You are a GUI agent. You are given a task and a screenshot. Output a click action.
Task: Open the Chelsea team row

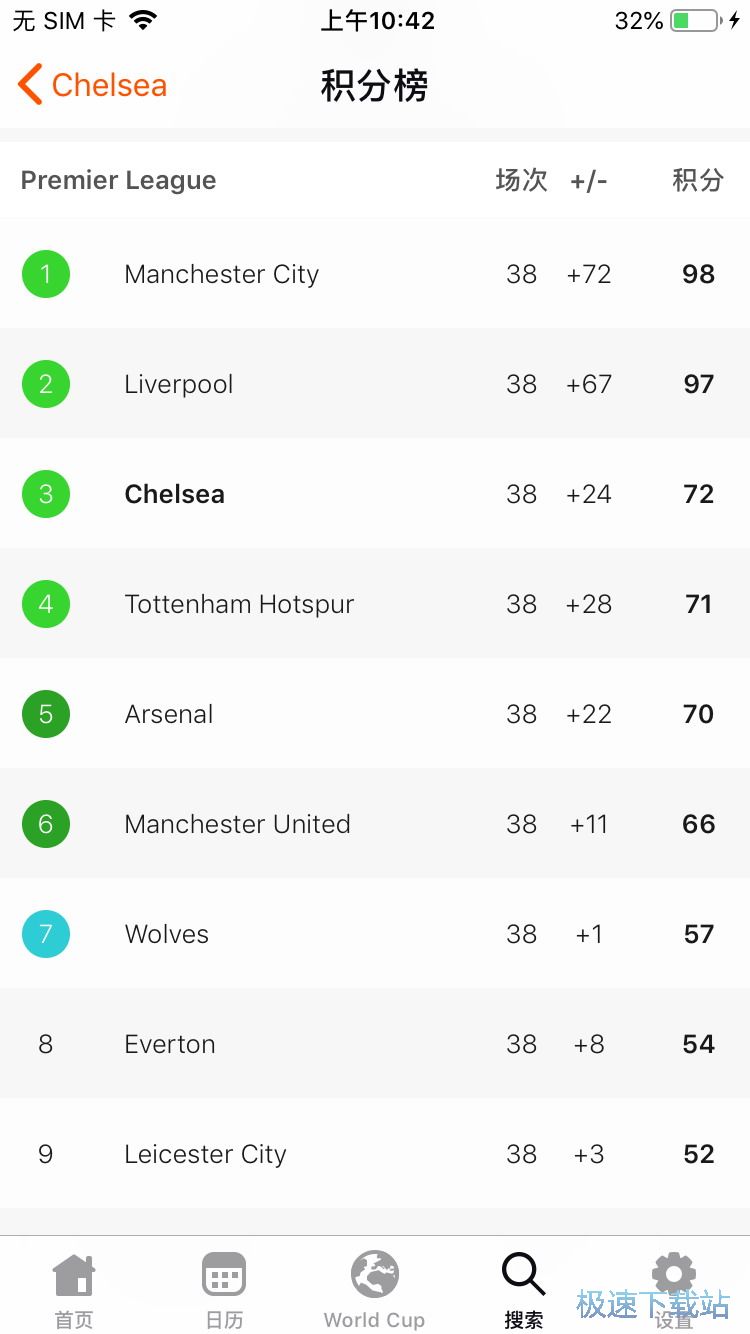375,494
